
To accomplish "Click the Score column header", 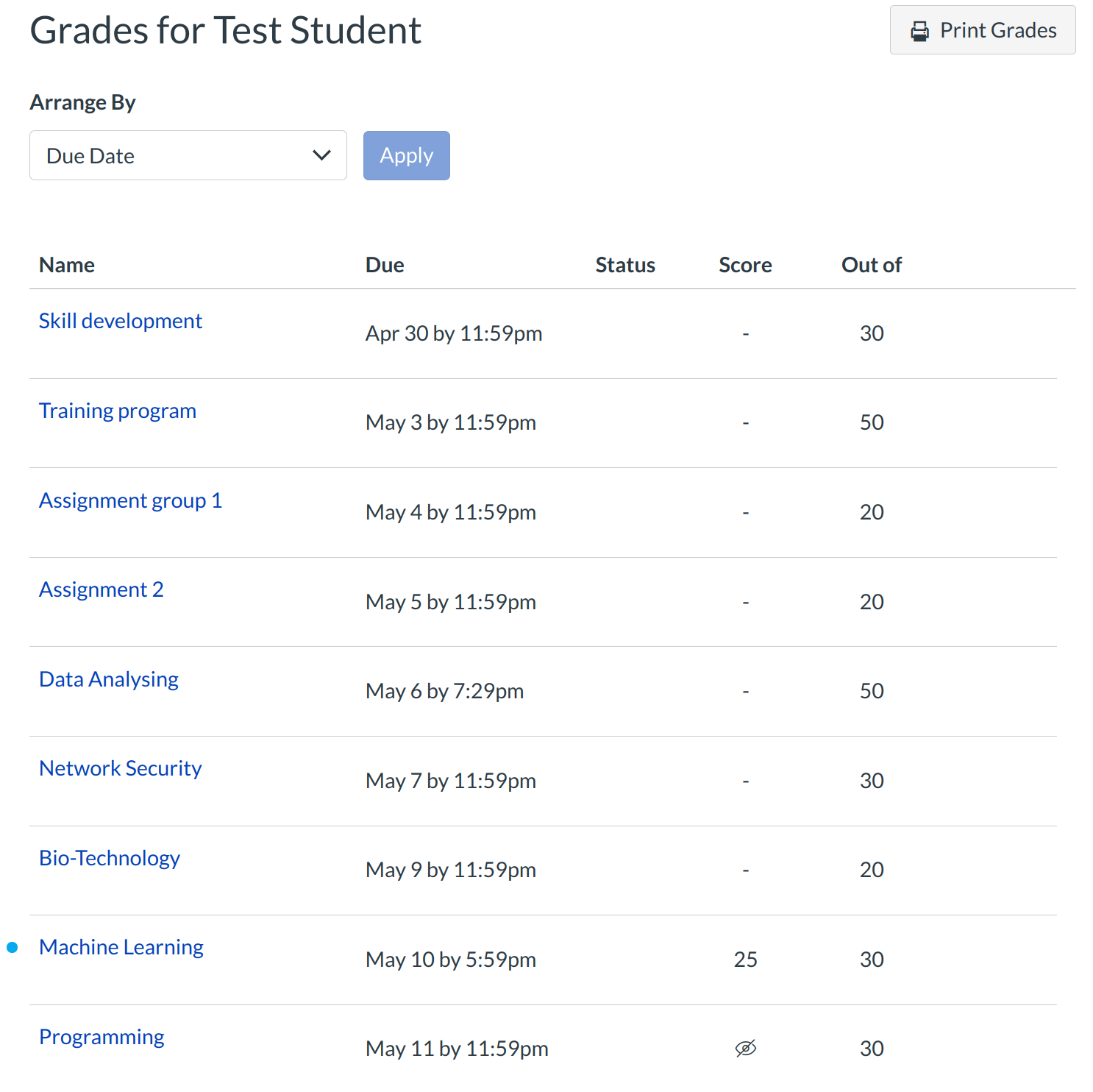I will point(745,265).
